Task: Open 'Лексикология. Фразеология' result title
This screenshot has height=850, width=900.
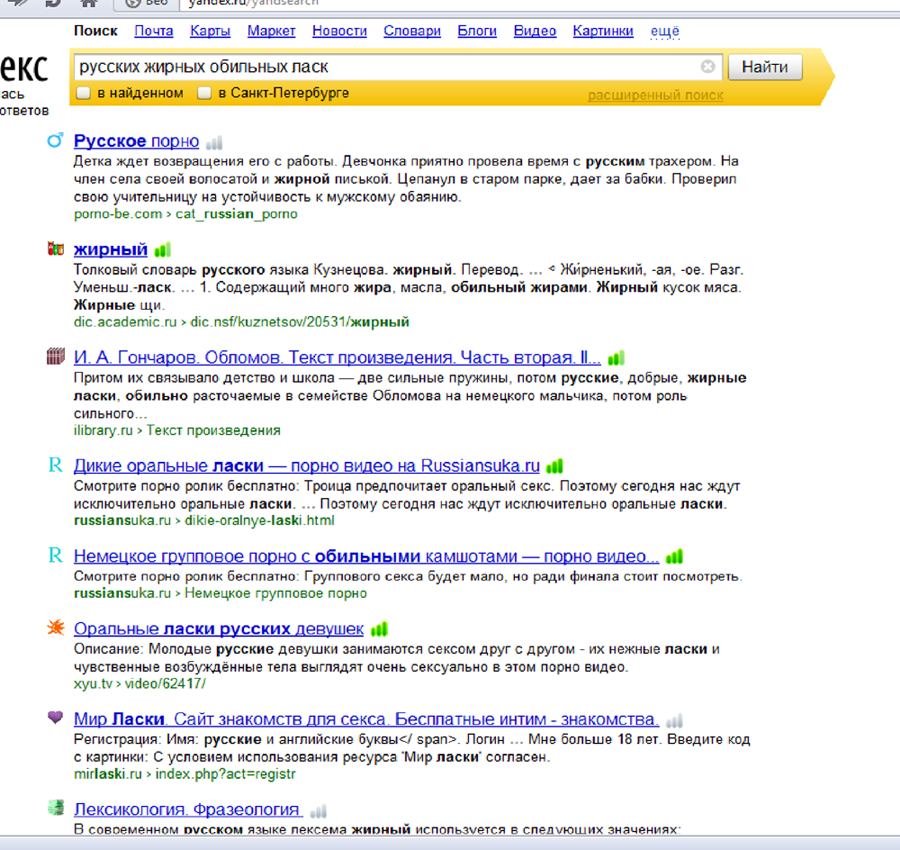Action: point(187,809)
